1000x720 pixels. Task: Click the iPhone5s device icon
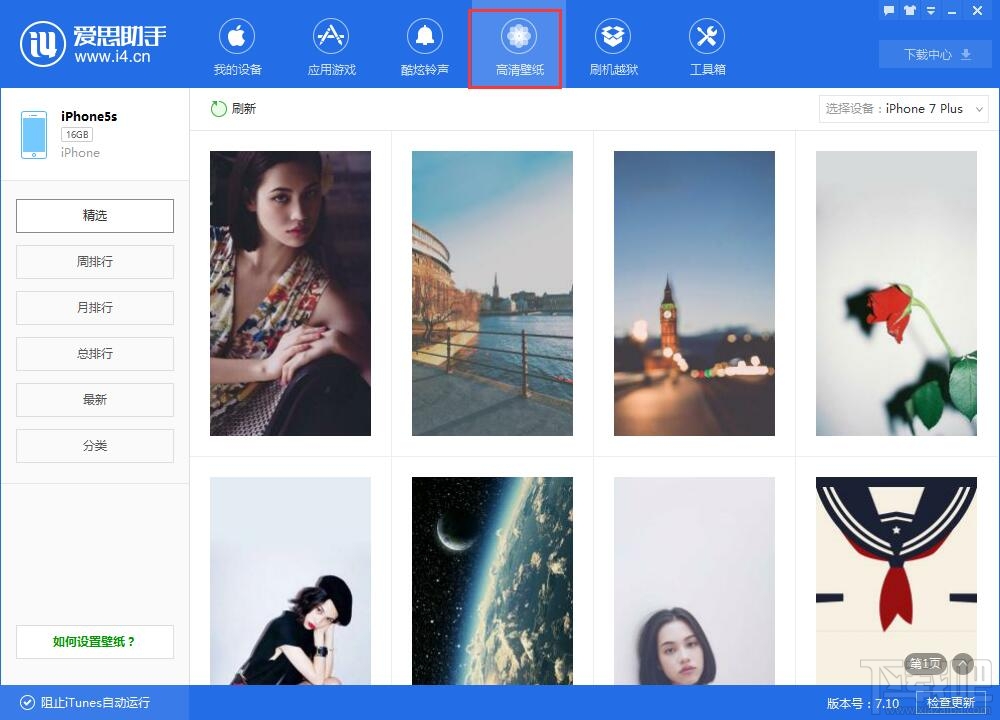point(34,135)
